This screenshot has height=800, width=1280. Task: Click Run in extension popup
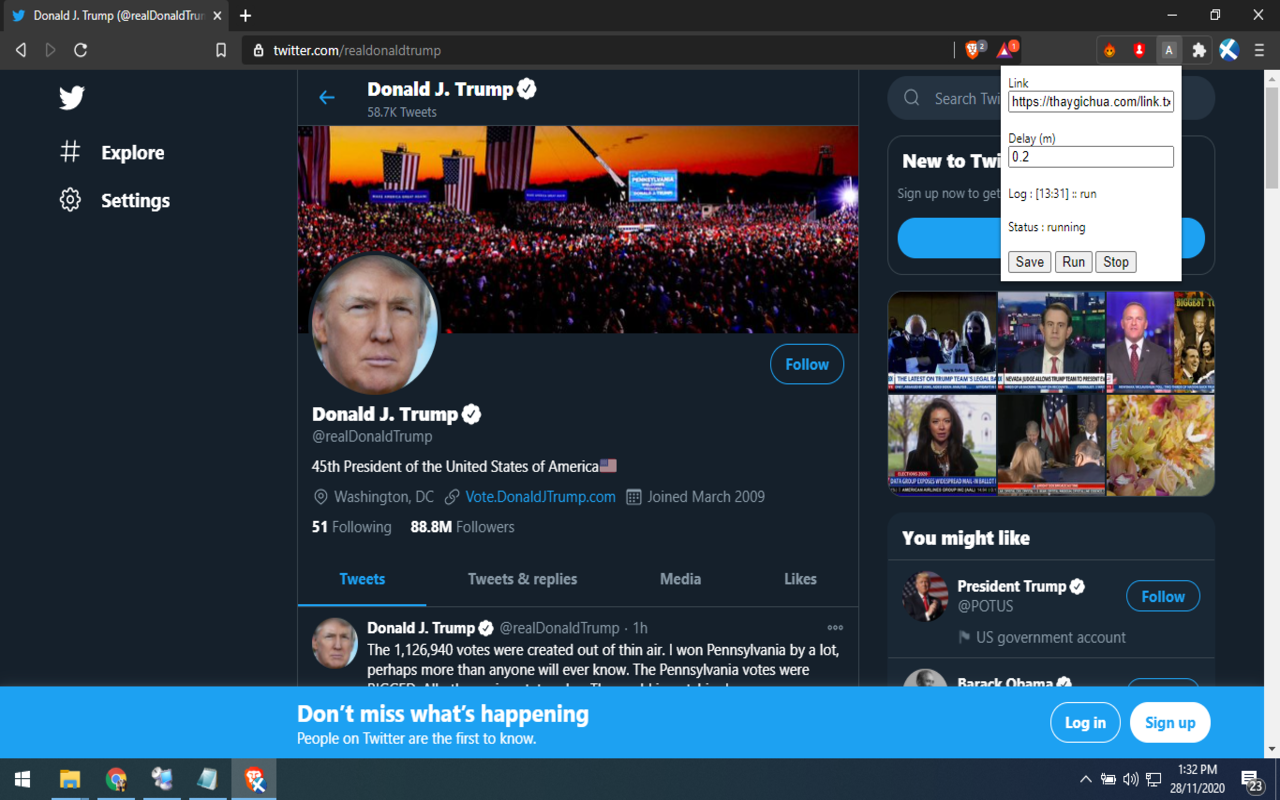[x=1073, y=262]
